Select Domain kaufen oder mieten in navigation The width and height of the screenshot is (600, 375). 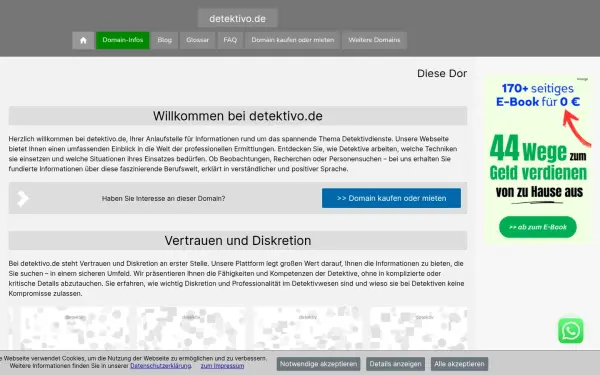pyautogui.click(x=293, y=40)
